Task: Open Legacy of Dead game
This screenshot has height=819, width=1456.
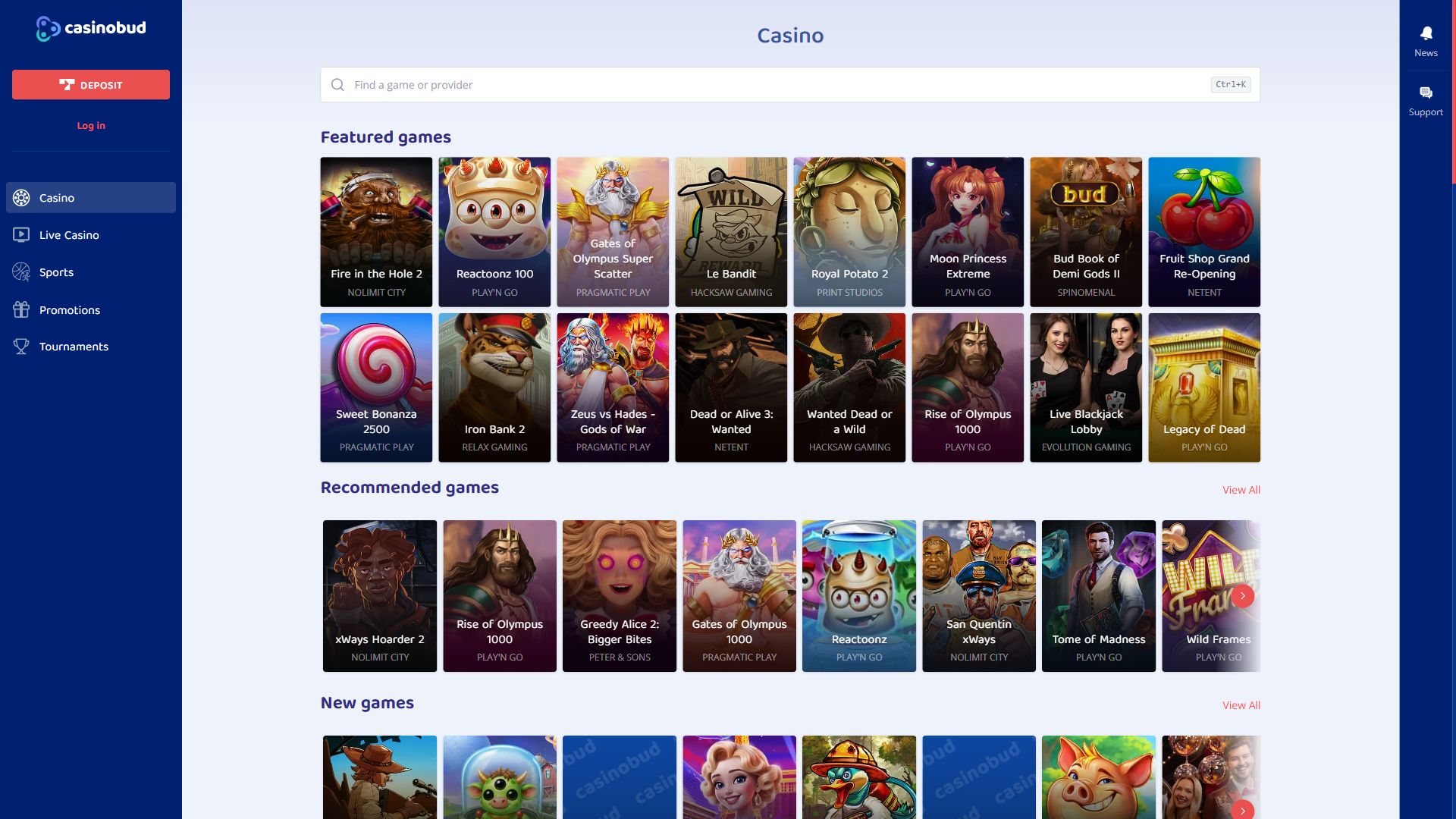Action: [x=1204, y=388]
